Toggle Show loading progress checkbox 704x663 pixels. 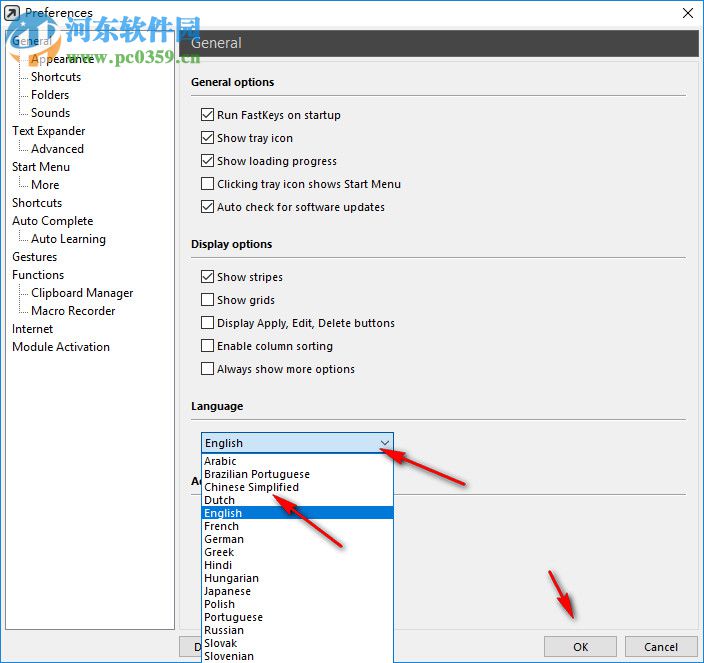[207, 160]
